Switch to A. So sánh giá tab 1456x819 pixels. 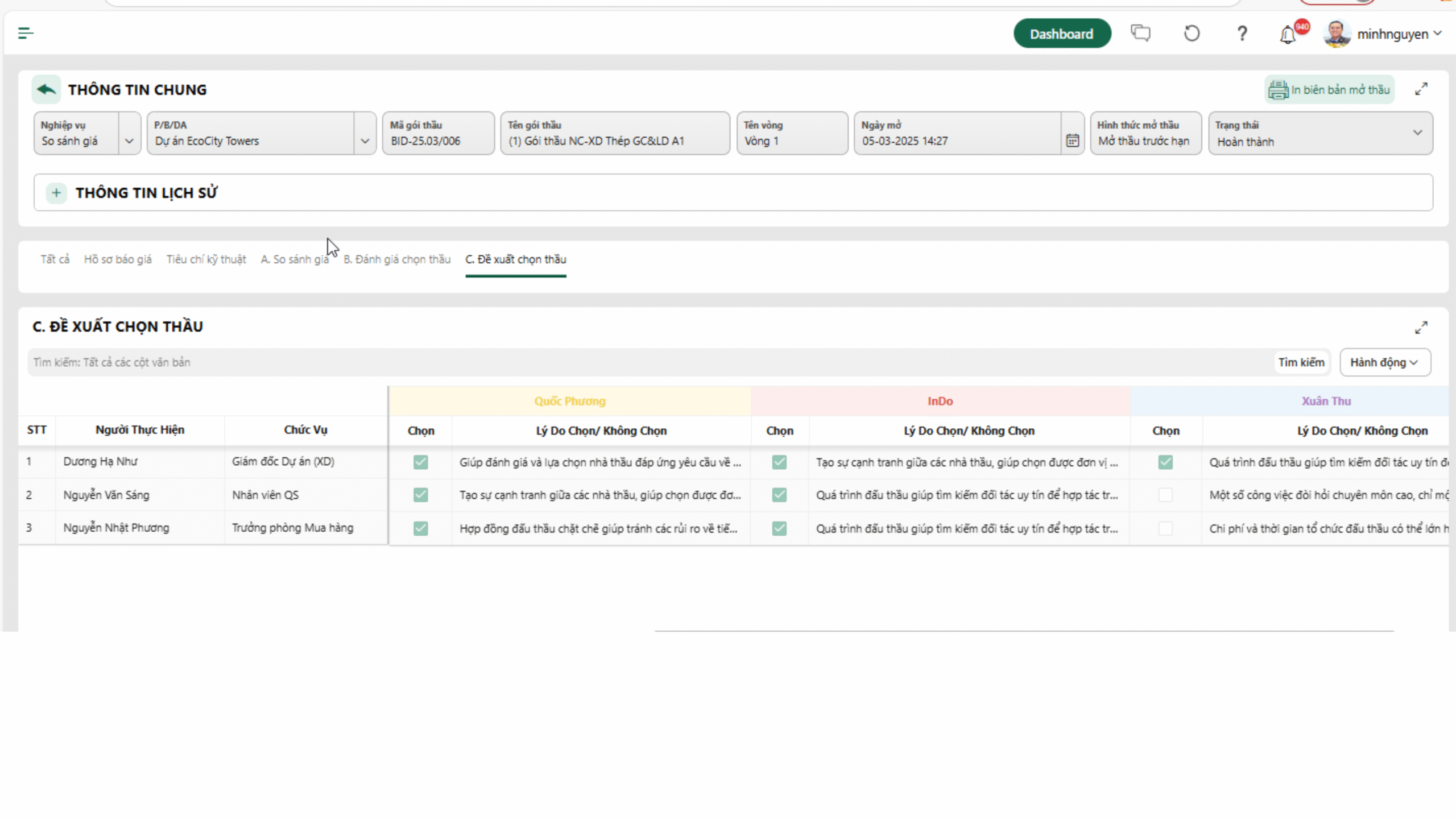(294, 259)
